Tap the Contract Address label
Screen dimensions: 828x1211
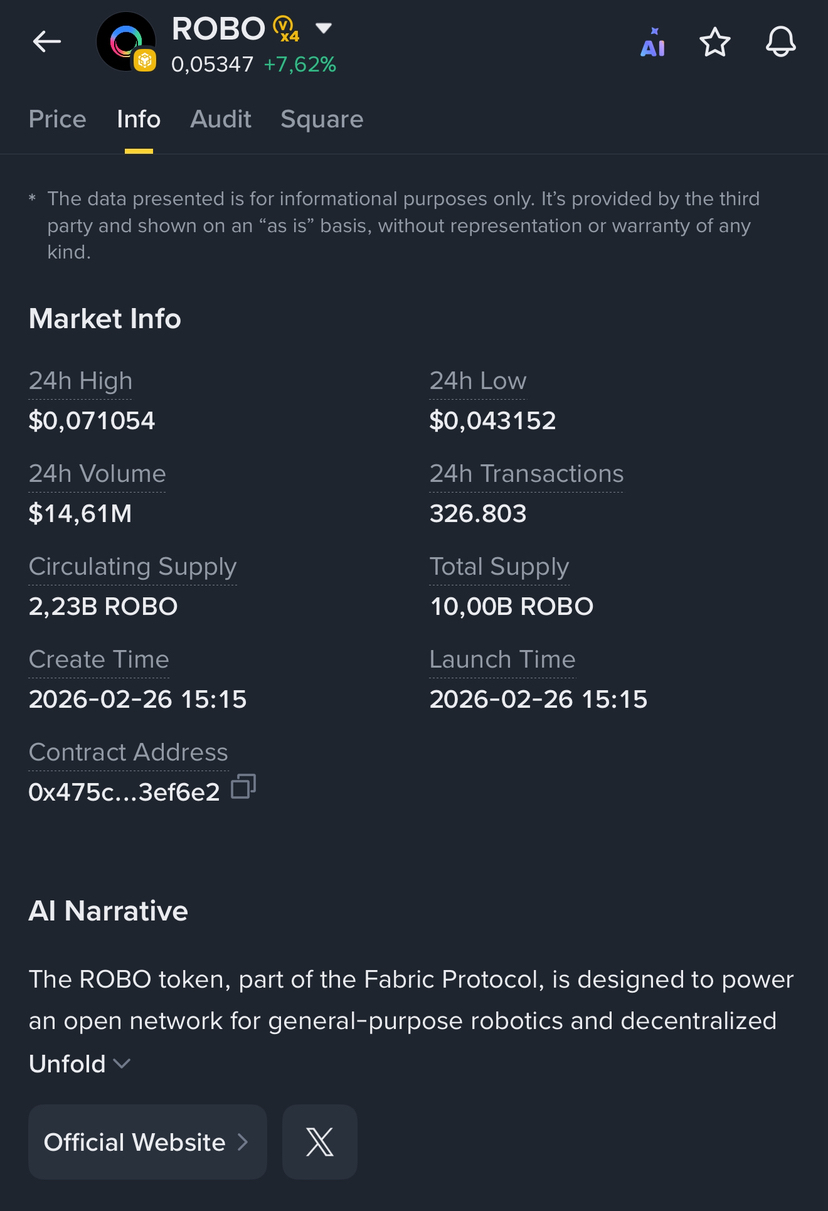click(x=128, y=753)
